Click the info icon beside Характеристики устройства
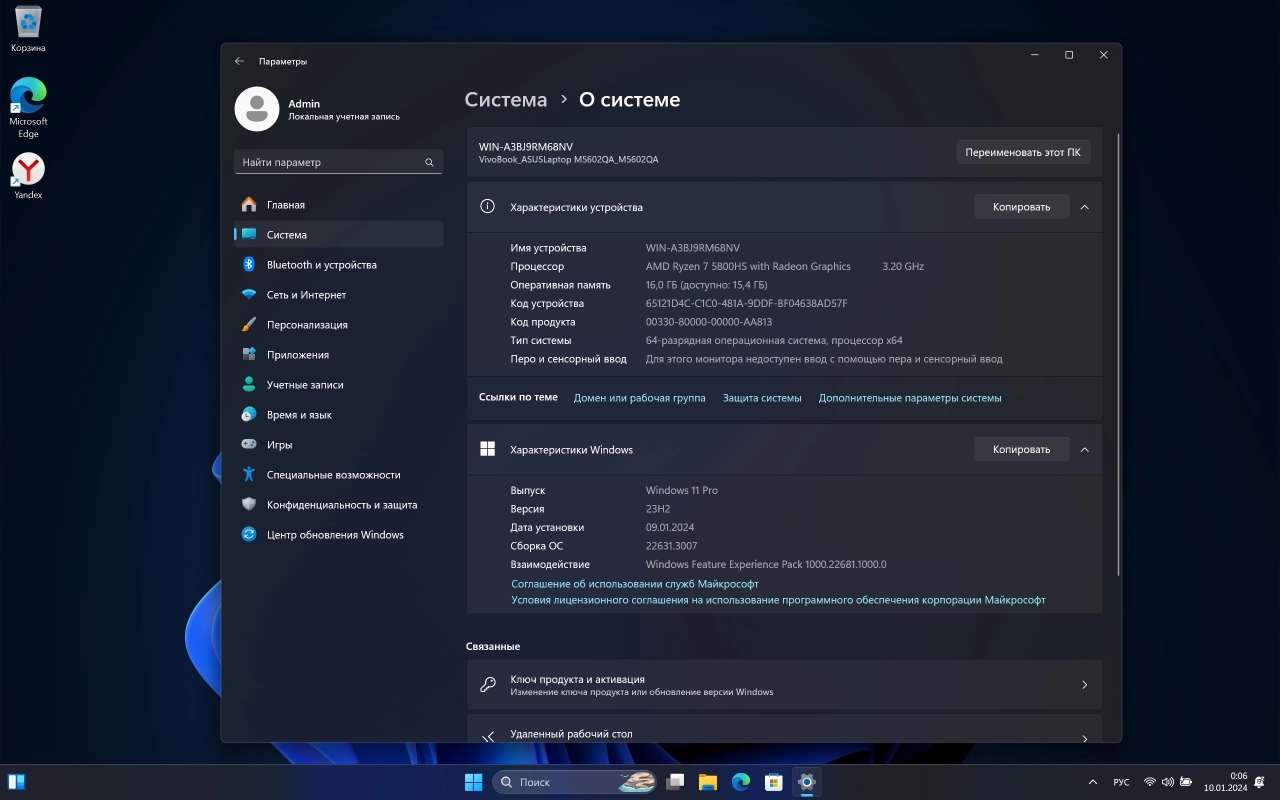 (x=488, y=207)
